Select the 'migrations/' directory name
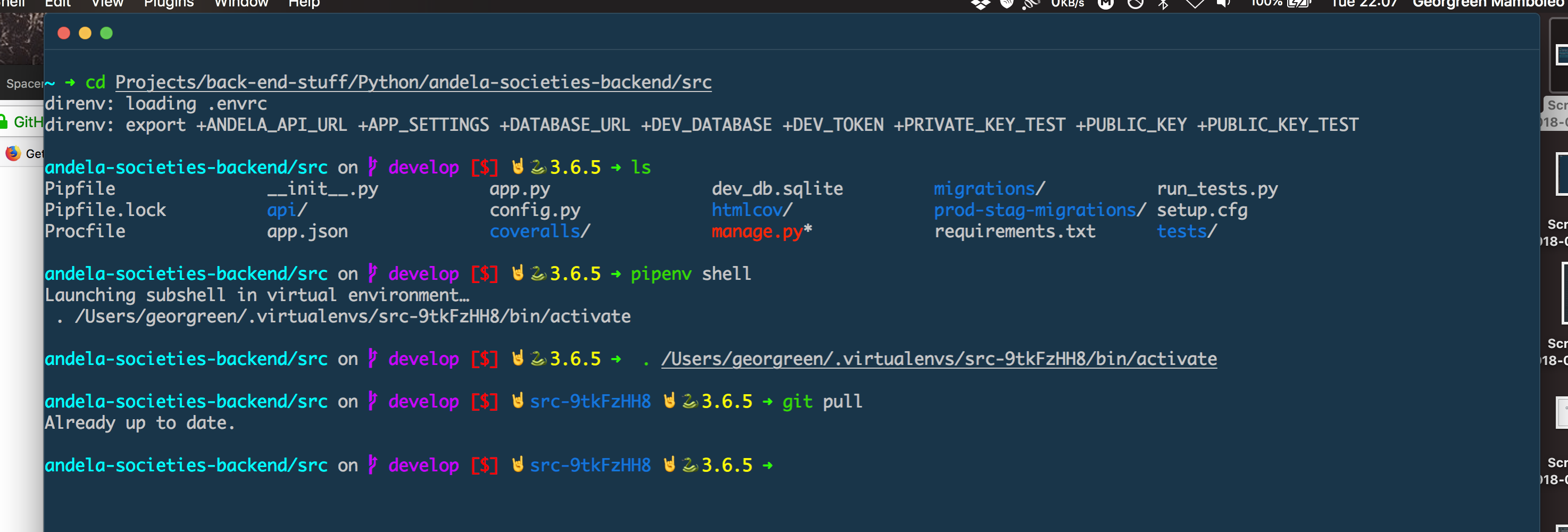The height and width of the screenshot is (532, 1568). click(x=990, y=189)
